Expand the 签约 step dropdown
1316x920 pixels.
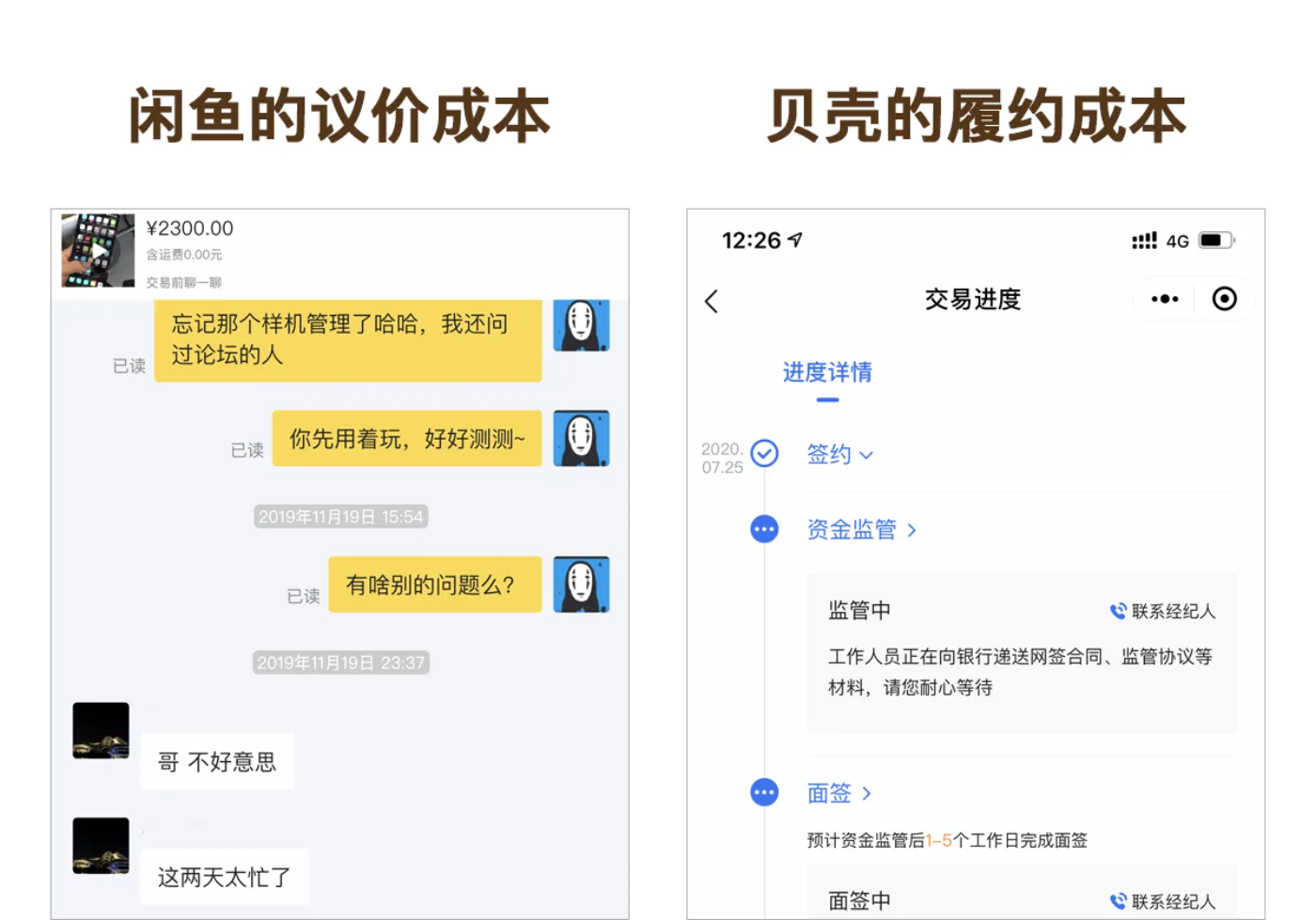pos(840,455)
